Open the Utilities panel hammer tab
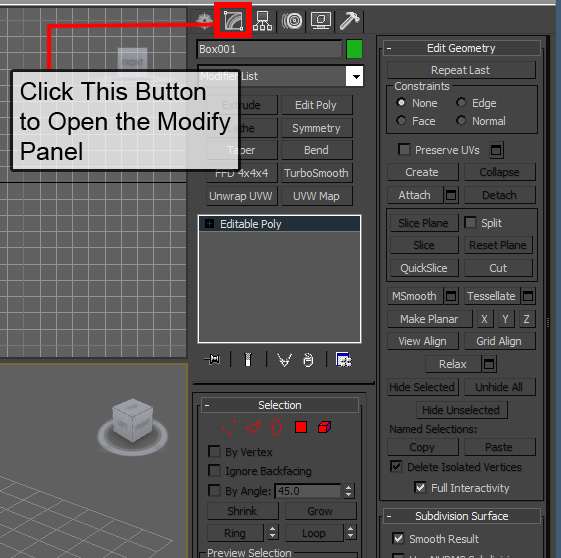 coord(349,20)
